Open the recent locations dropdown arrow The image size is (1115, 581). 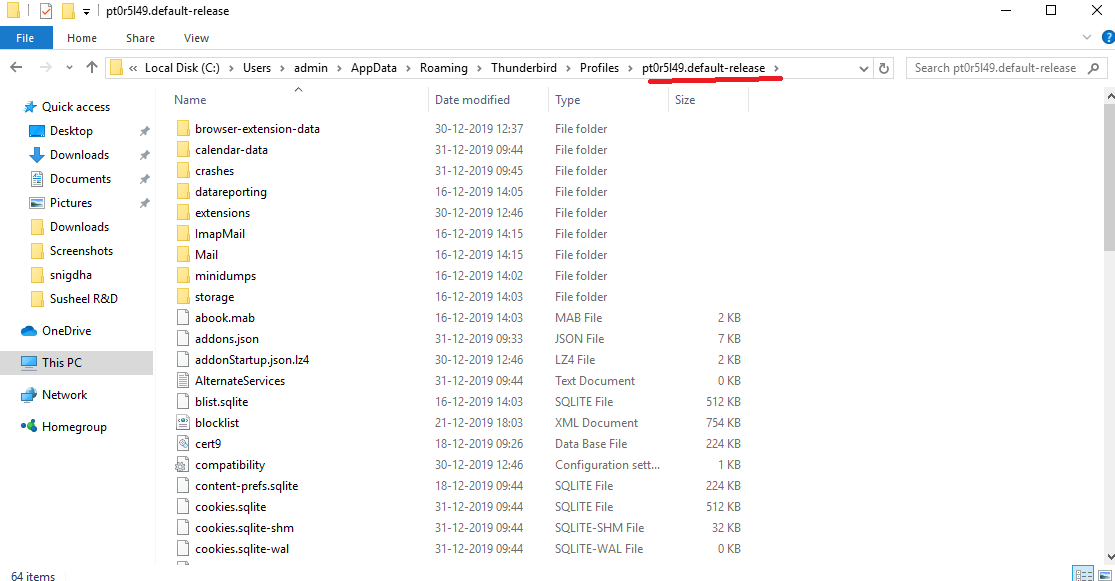coord(69,68)
